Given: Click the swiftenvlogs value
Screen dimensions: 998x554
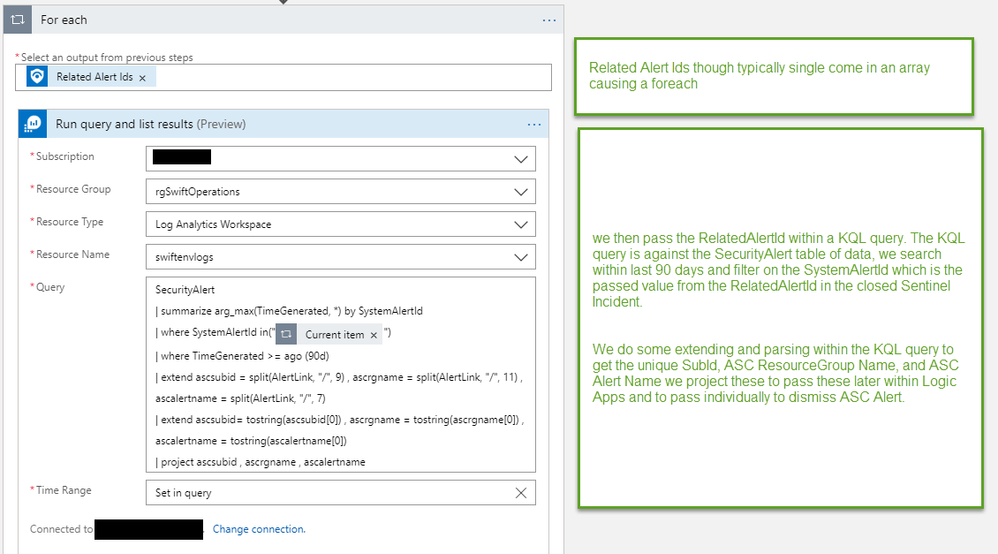Looking at the screenshot, I should tap(184, 257).
